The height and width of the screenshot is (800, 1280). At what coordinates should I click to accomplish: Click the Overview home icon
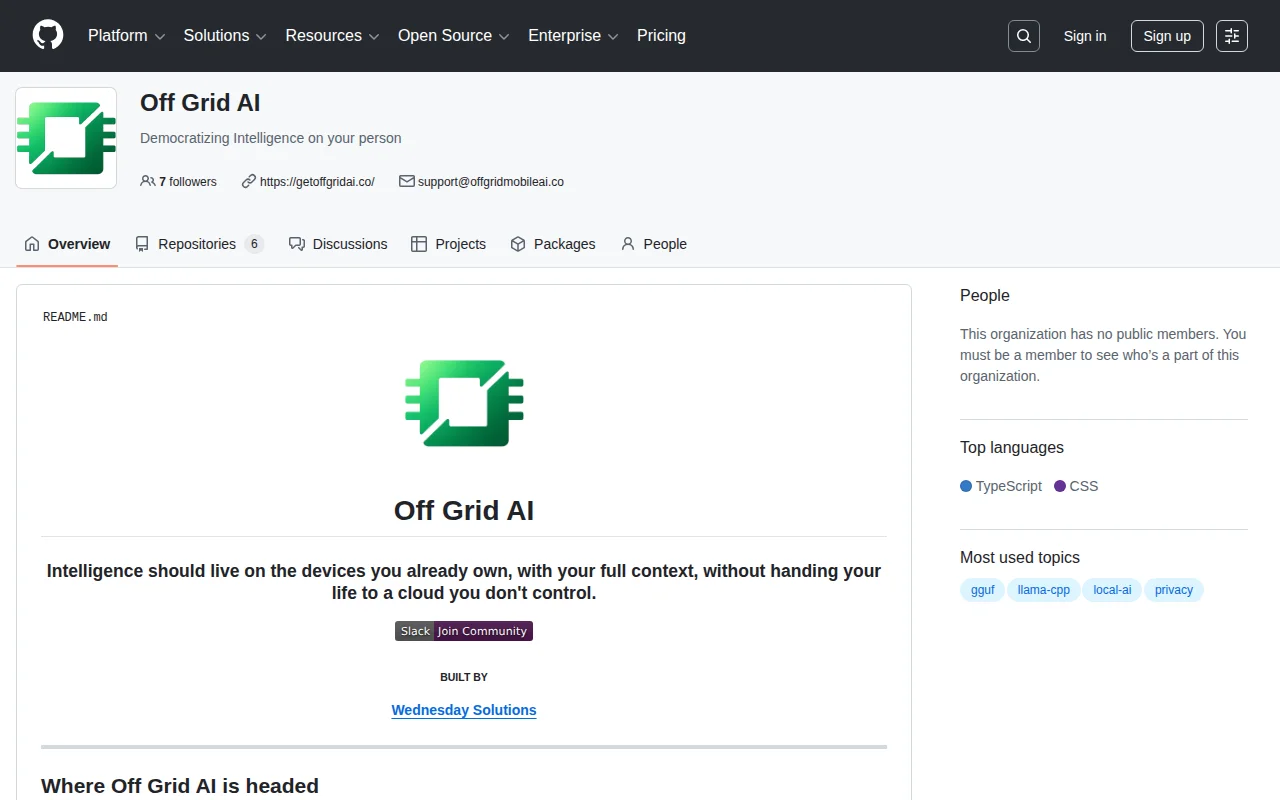point(32,244)
